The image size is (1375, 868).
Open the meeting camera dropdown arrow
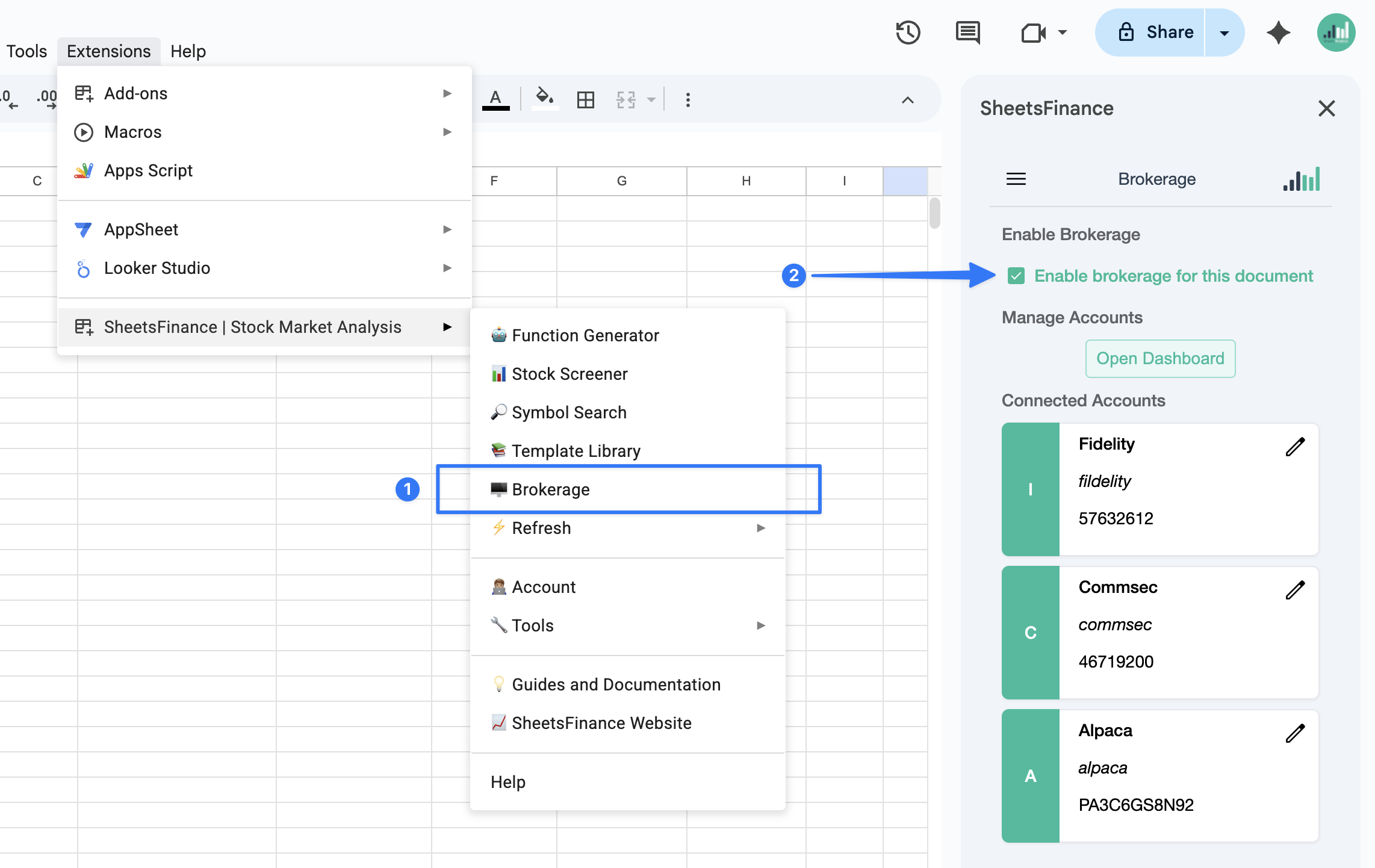pos(1063,33)
